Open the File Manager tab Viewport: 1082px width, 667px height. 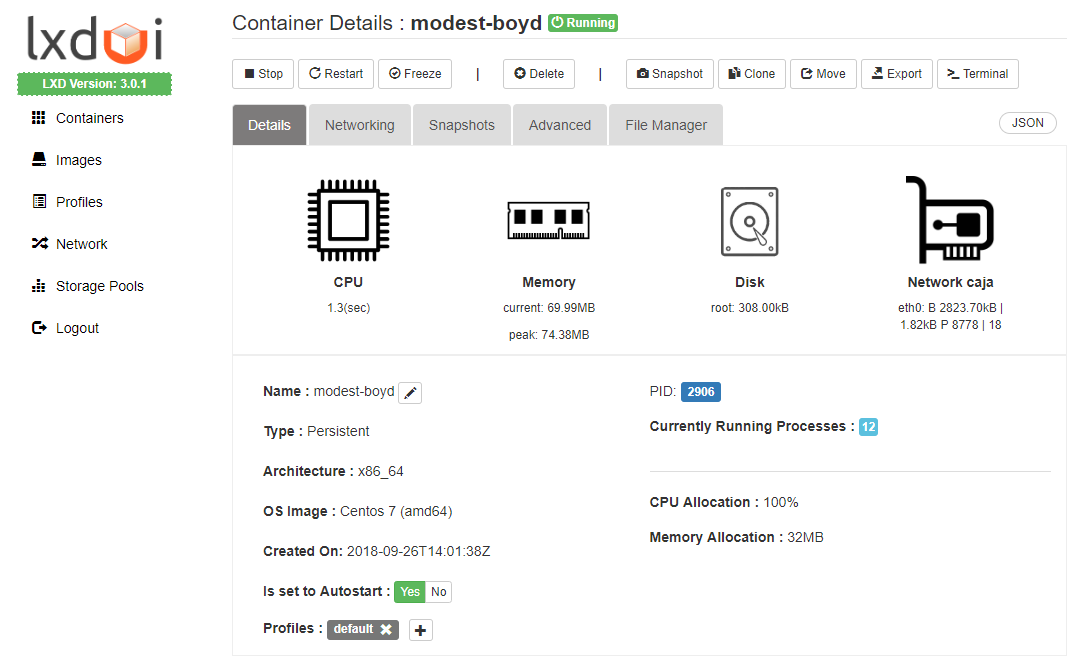click(x=666, y=125)
